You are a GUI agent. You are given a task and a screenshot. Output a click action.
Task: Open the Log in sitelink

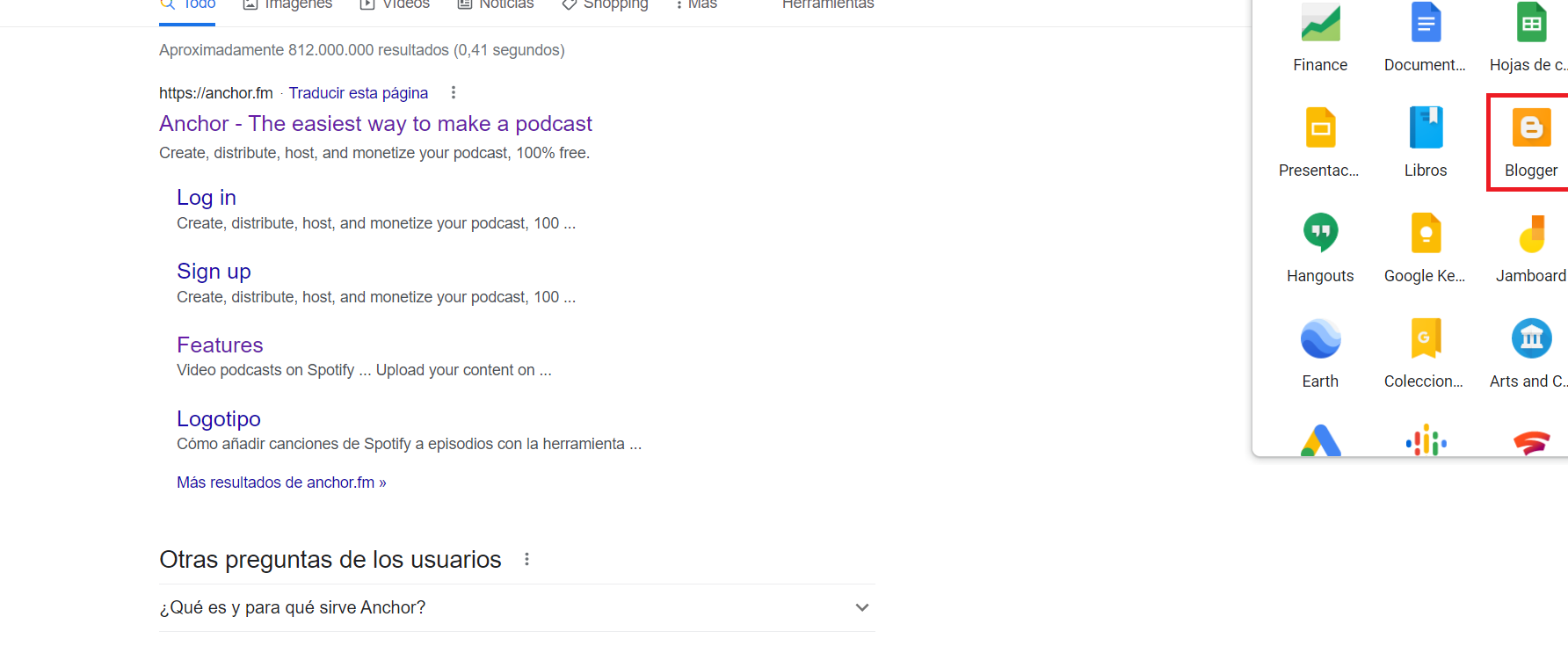click(x=207, y=198)
